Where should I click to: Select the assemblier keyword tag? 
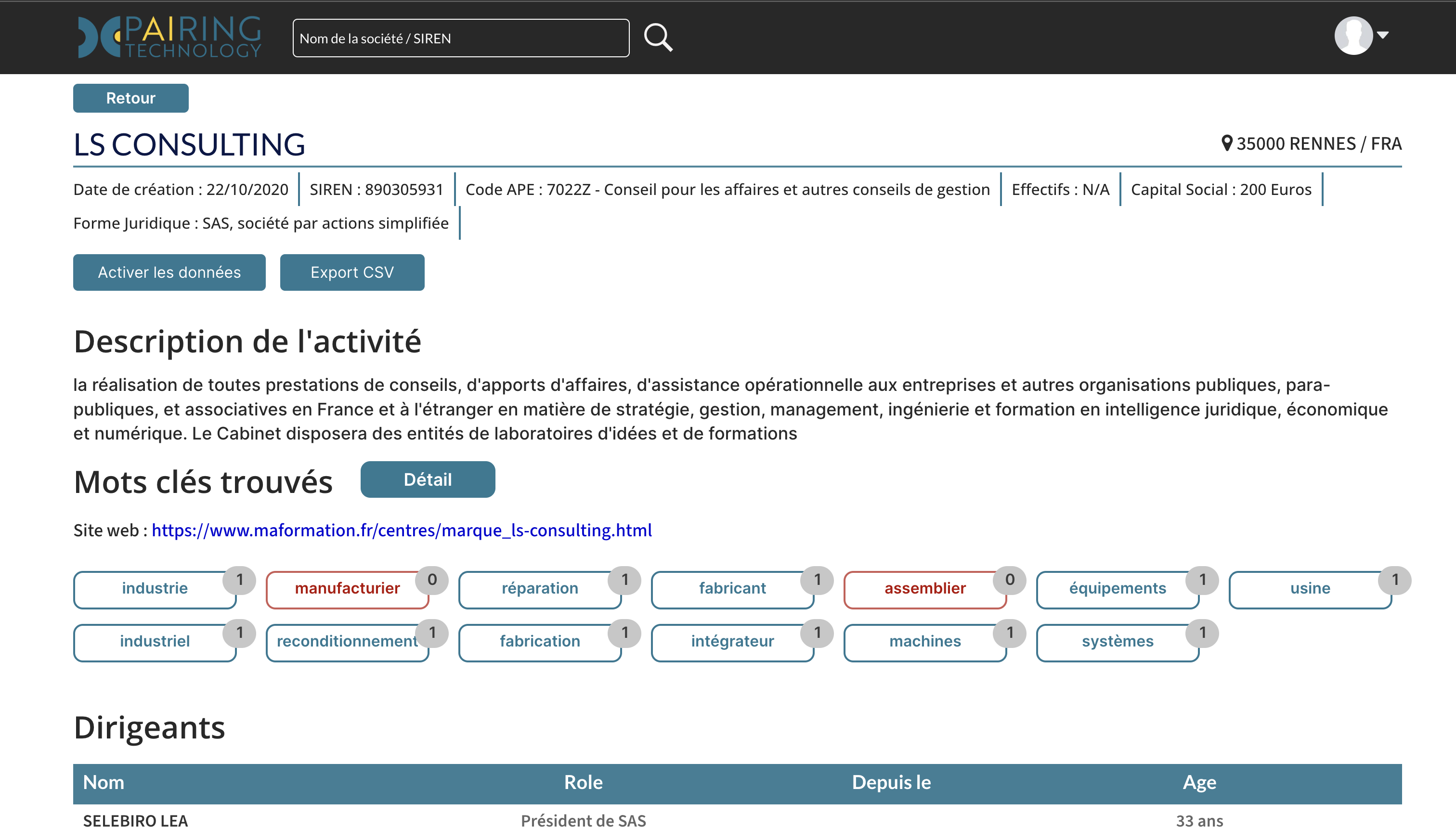pyautogui.click(x=925, y=589)
